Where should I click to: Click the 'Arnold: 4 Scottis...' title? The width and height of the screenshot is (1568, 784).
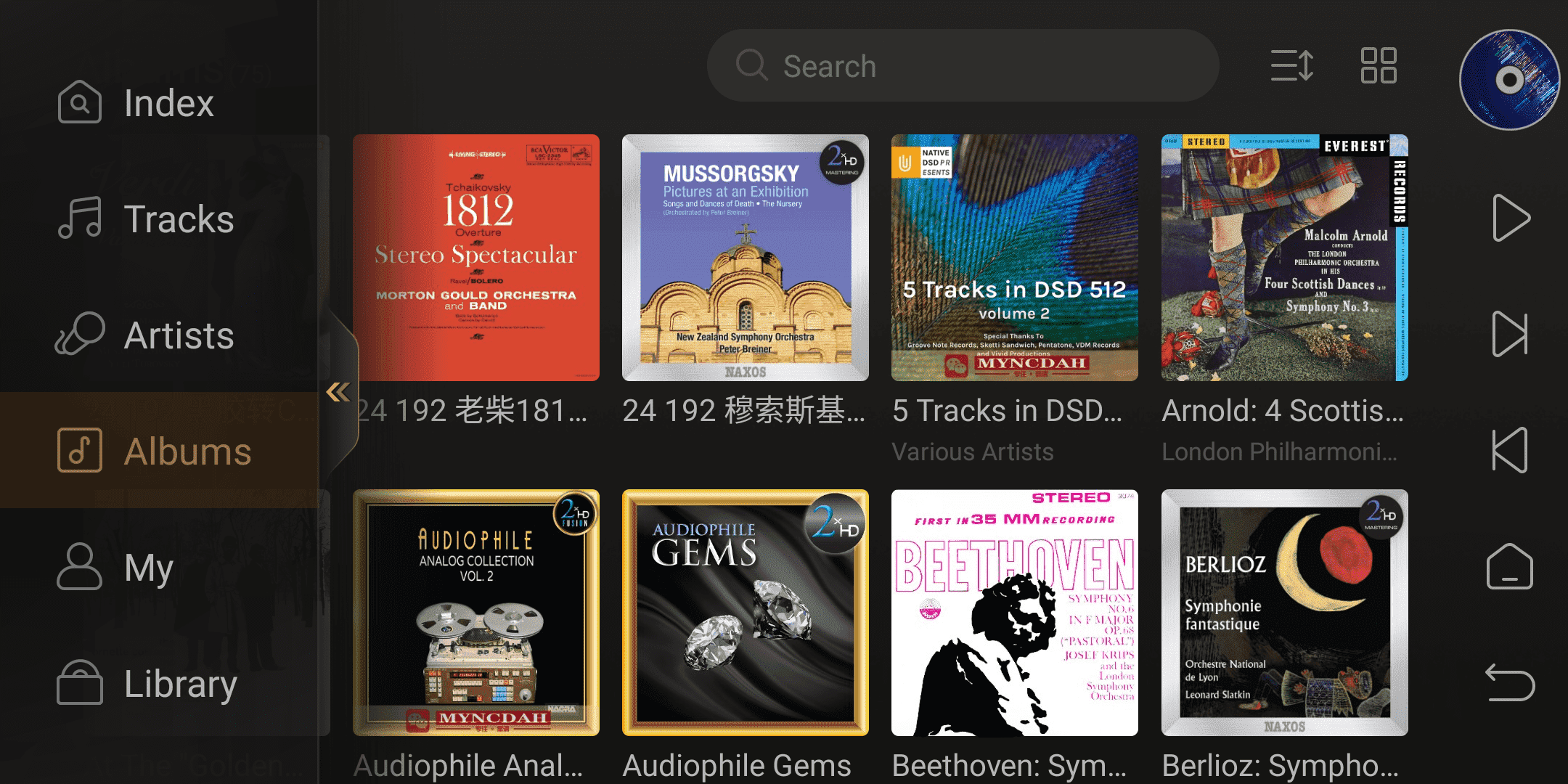[1283, 411]
